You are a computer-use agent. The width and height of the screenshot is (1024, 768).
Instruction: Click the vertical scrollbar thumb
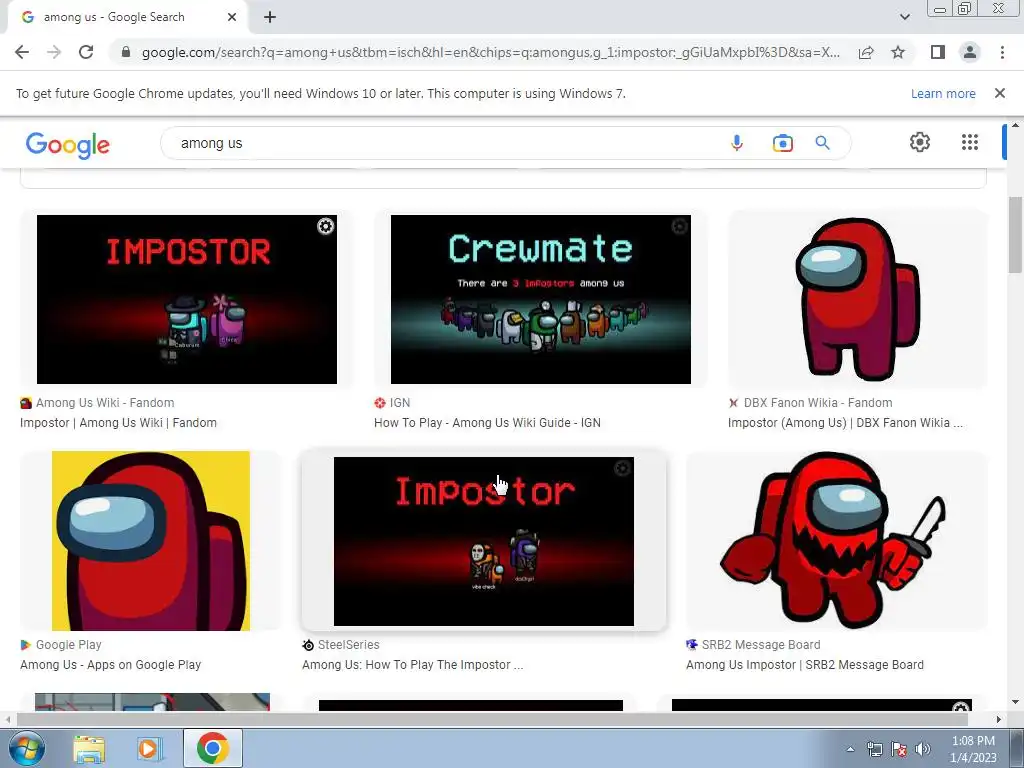point(1015,235)
